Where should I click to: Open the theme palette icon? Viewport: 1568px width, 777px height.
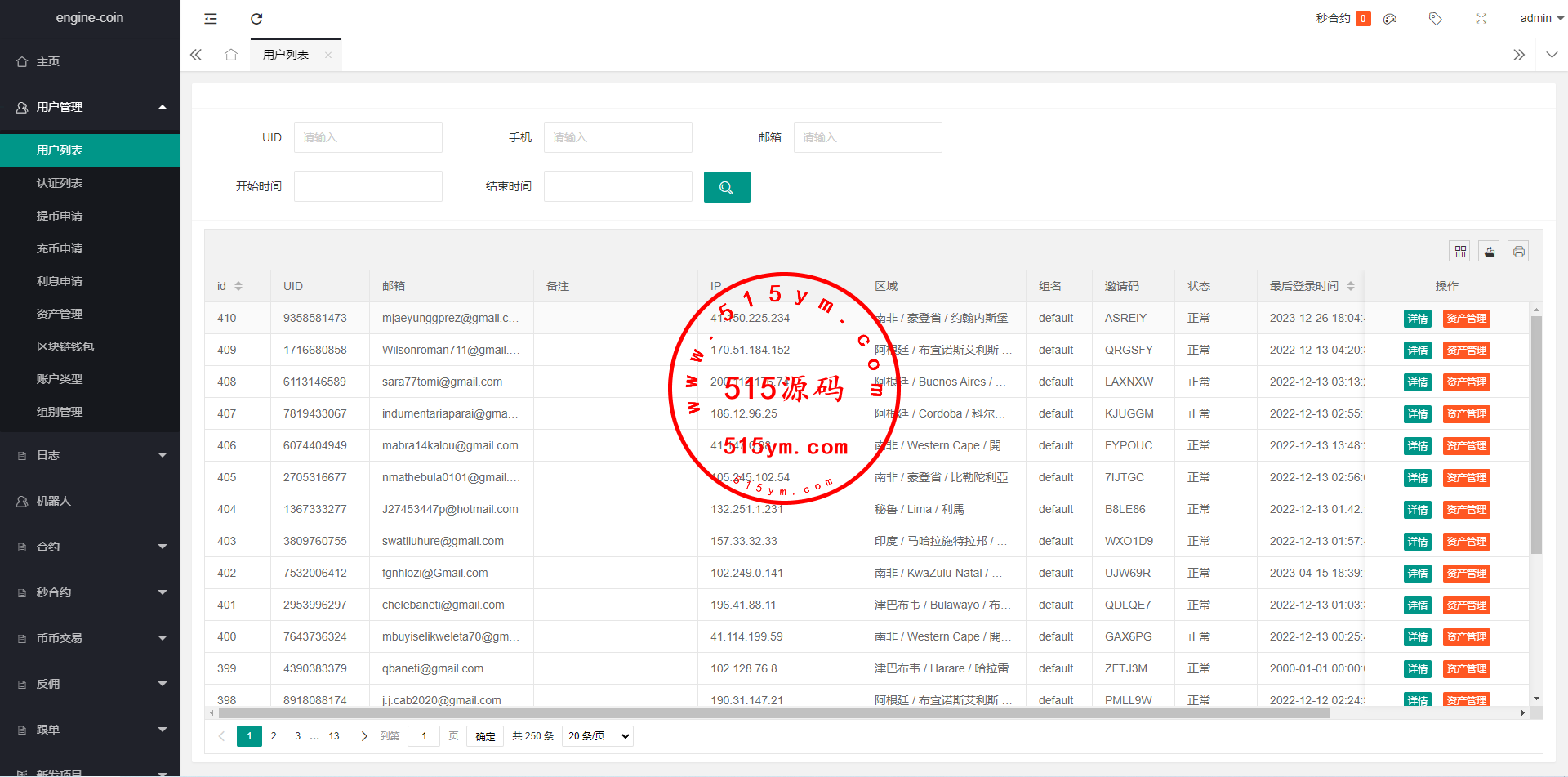click(x=1390, y=19)
